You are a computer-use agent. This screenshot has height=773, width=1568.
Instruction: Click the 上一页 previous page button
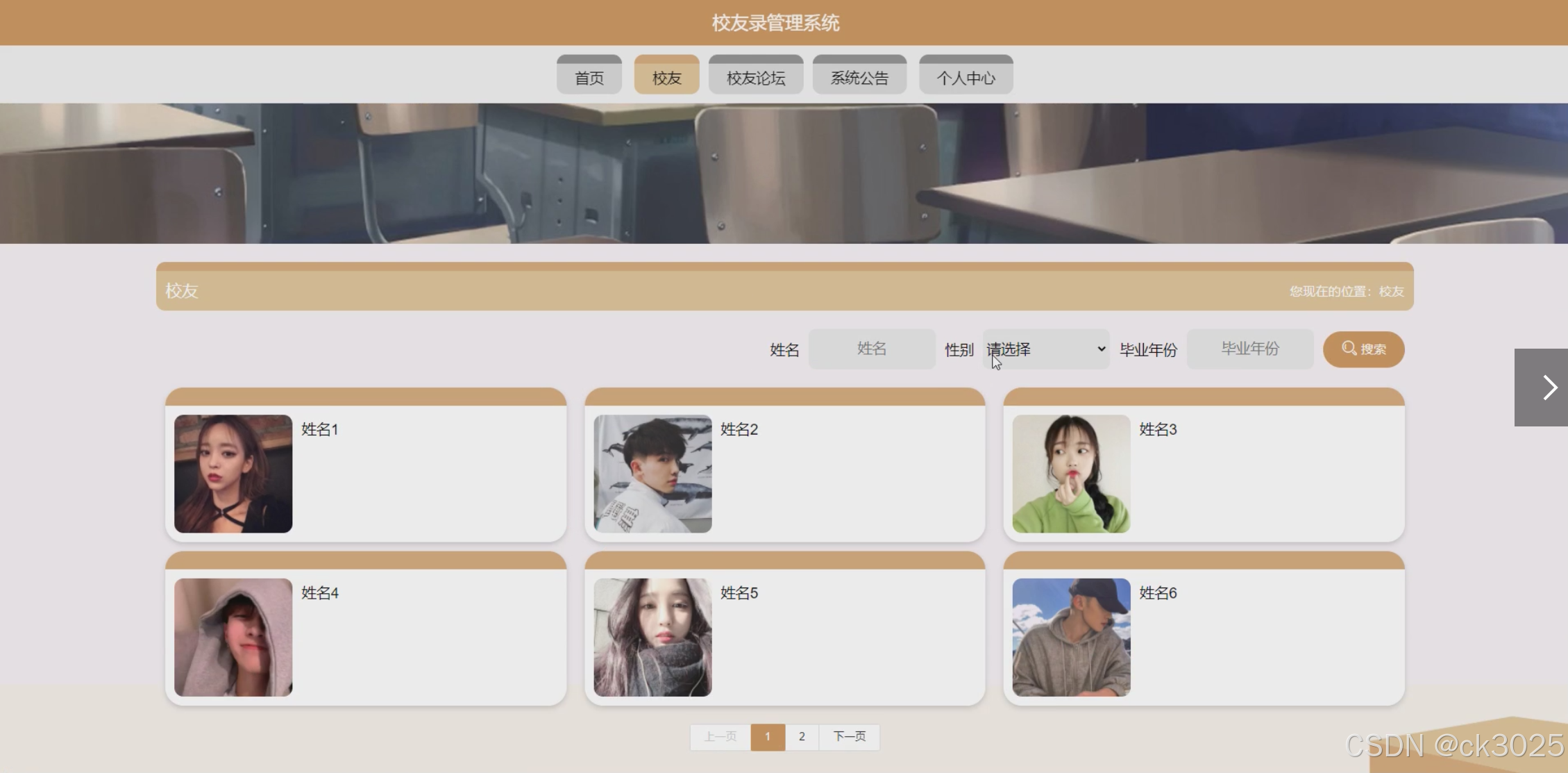coord(720,736)
